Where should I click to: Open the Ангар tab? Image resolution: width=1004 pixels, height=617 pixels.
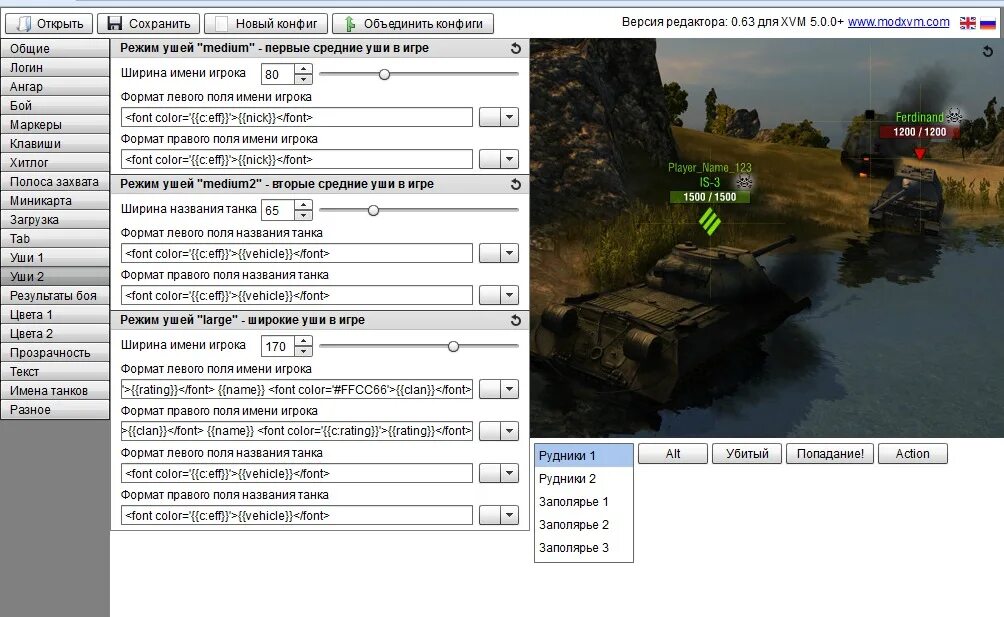coord(55,86)
